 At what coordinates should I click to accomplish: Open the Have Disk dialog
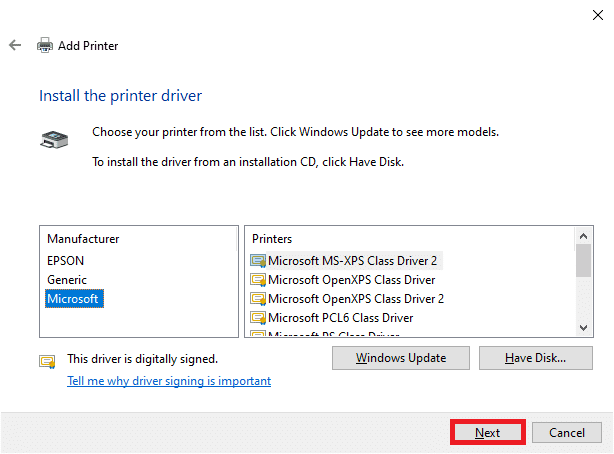click(535, 358)
